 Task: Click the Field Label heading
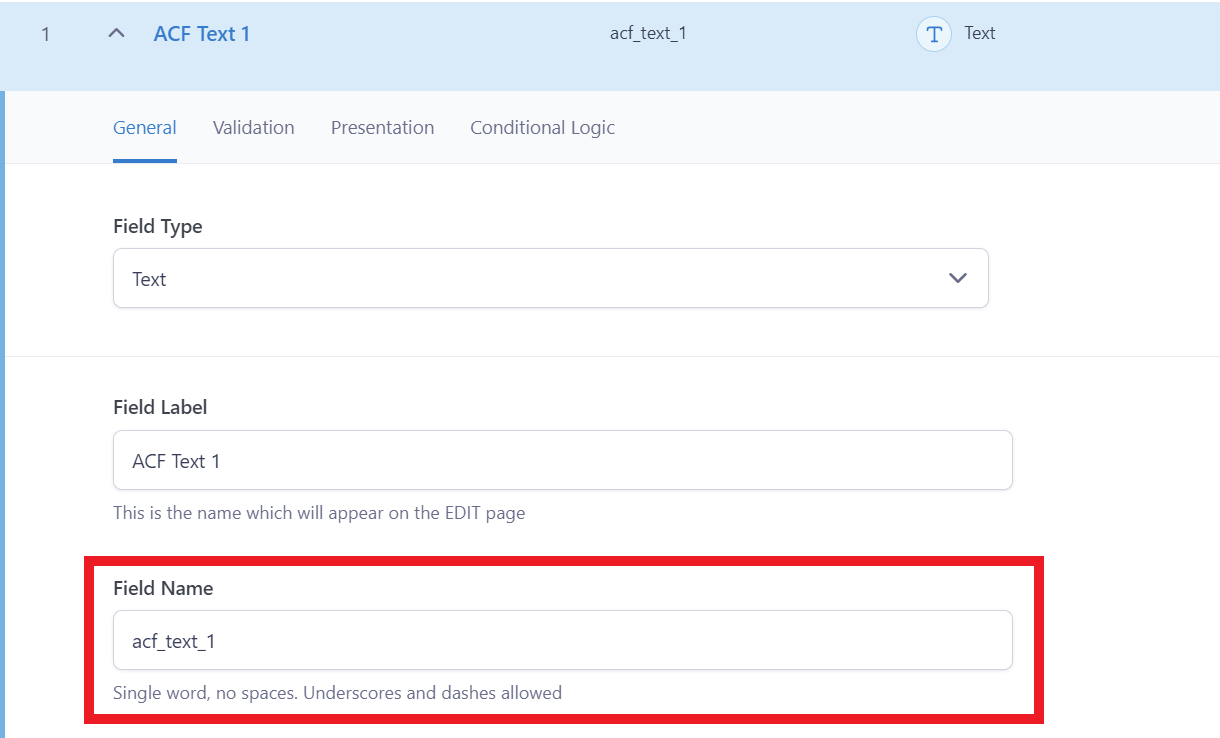[160, 407]
